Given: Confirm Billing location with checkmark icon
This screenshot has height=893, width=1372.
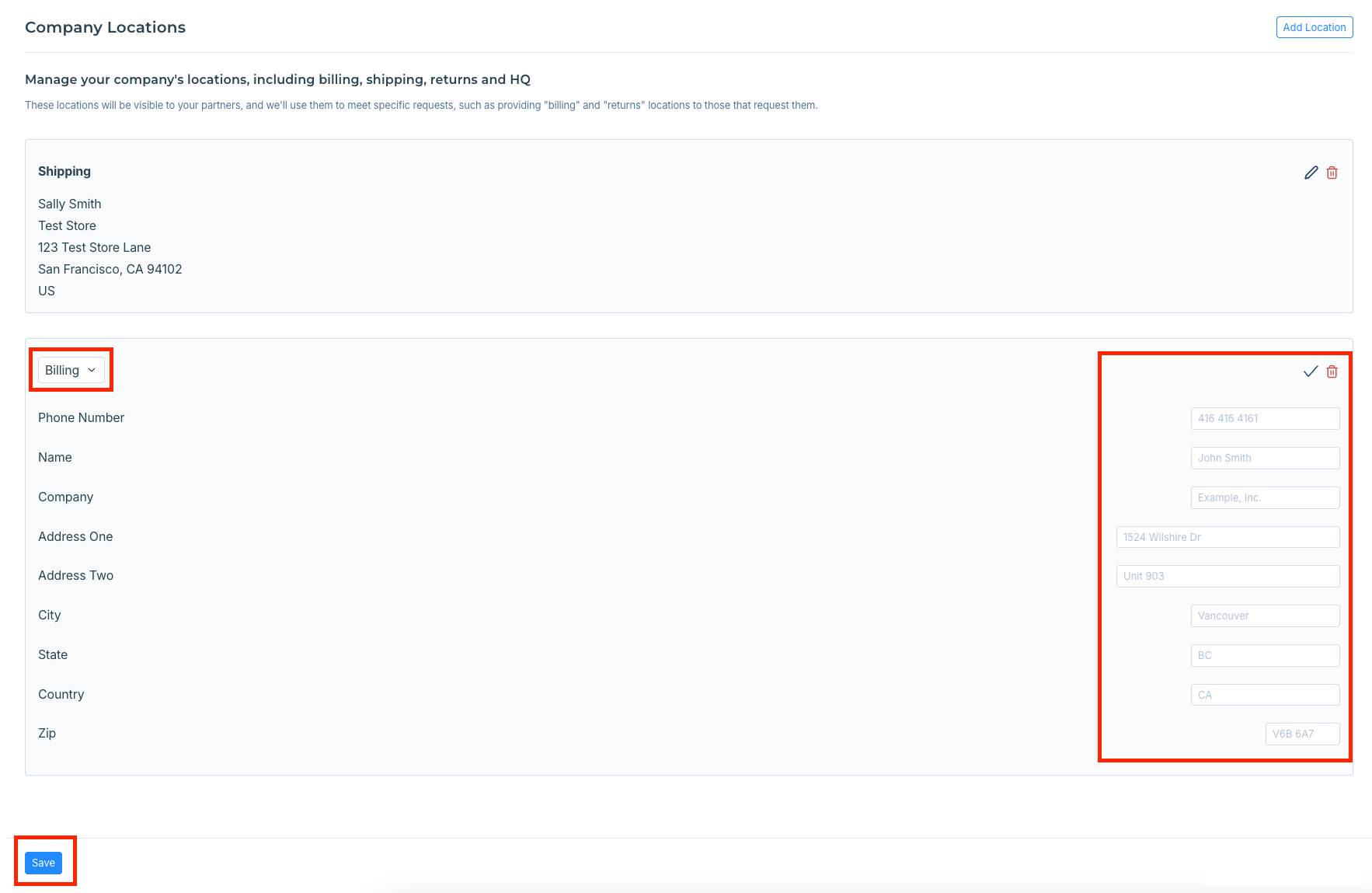Looking at the screenshot, I should [1311, 372].
